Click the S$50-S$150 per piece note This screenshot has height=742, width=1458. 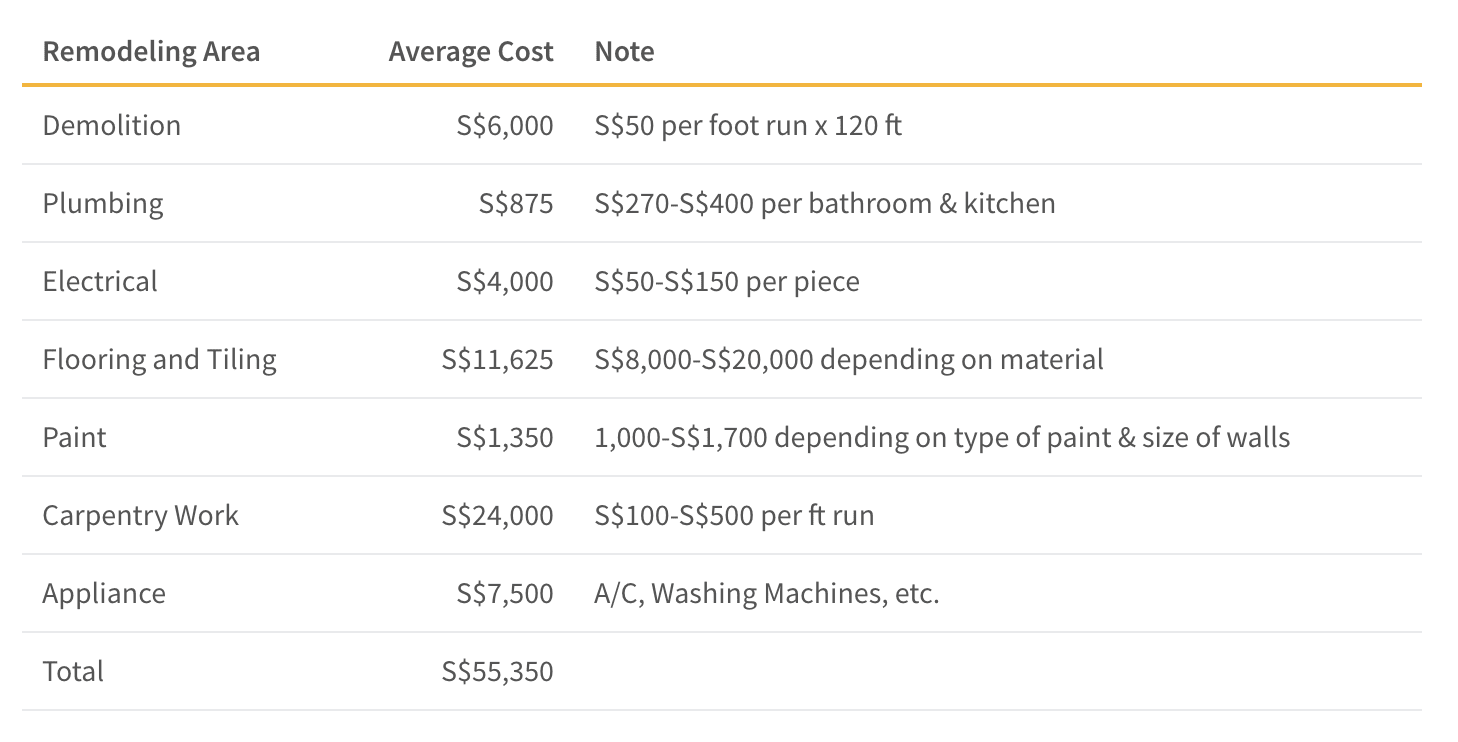click(727, 281)
